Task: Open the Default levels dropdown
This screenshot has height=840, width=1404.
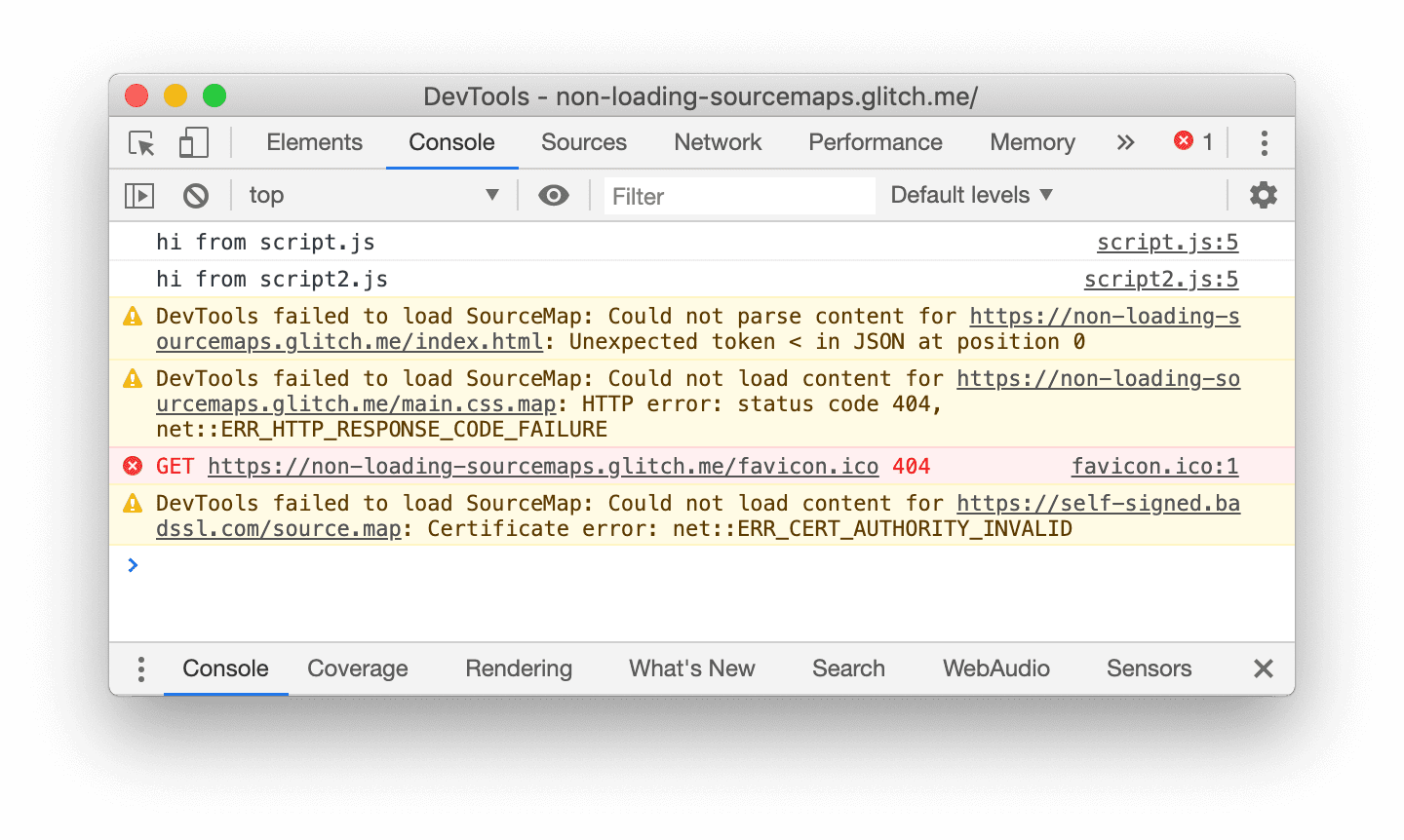Action: [970, 195]
